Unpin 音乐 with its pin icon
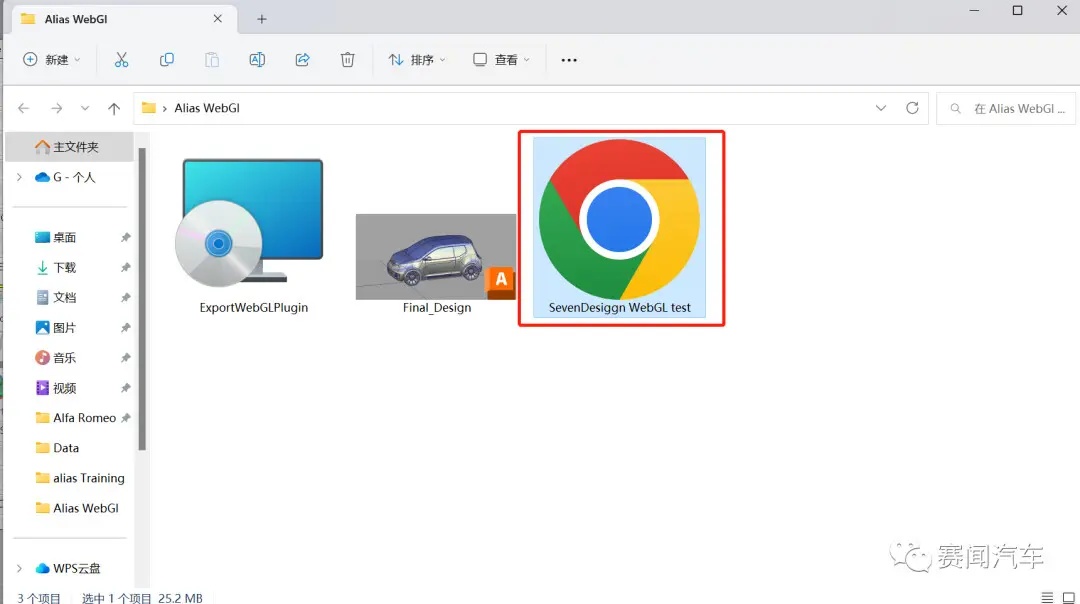The height and width of the screenshot is (604, 1080). coord(125,357)
